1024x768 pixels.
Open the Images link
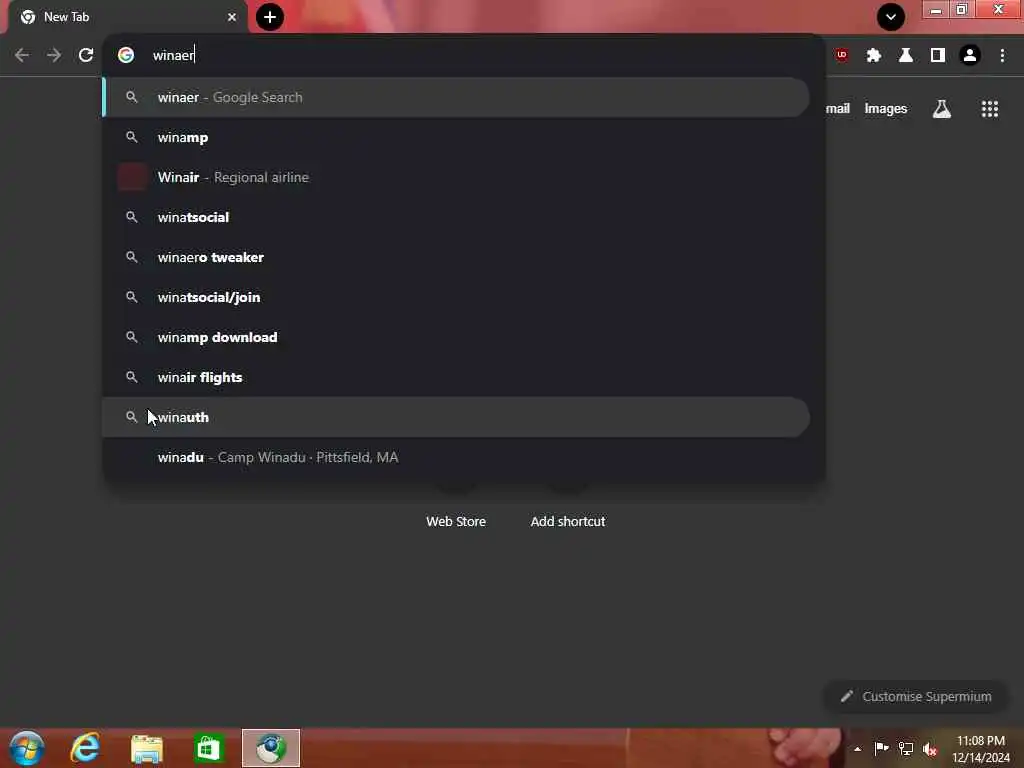pos(886,109)
